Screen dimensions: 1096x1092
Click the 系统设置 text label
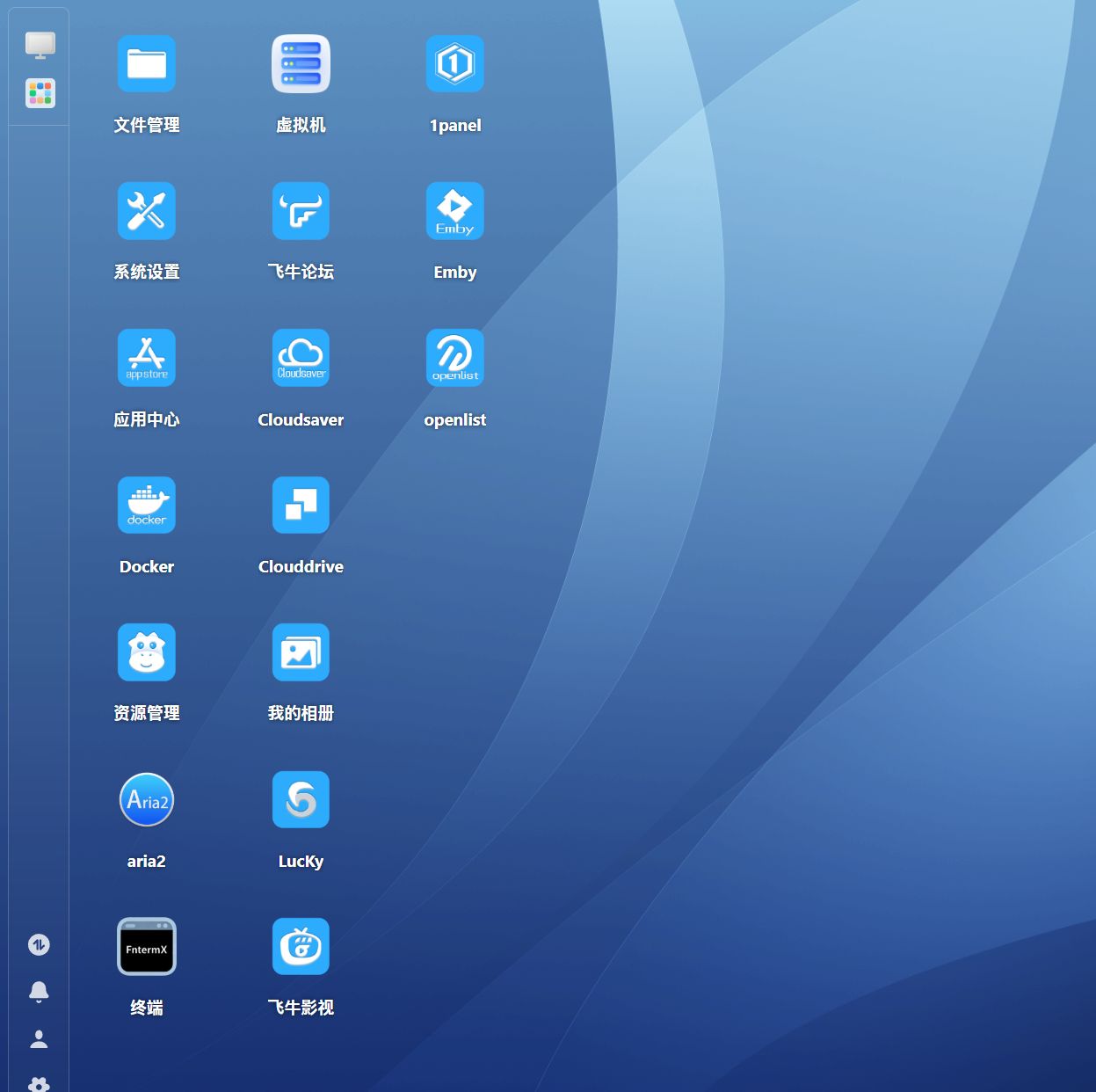[x=147, y=272]
